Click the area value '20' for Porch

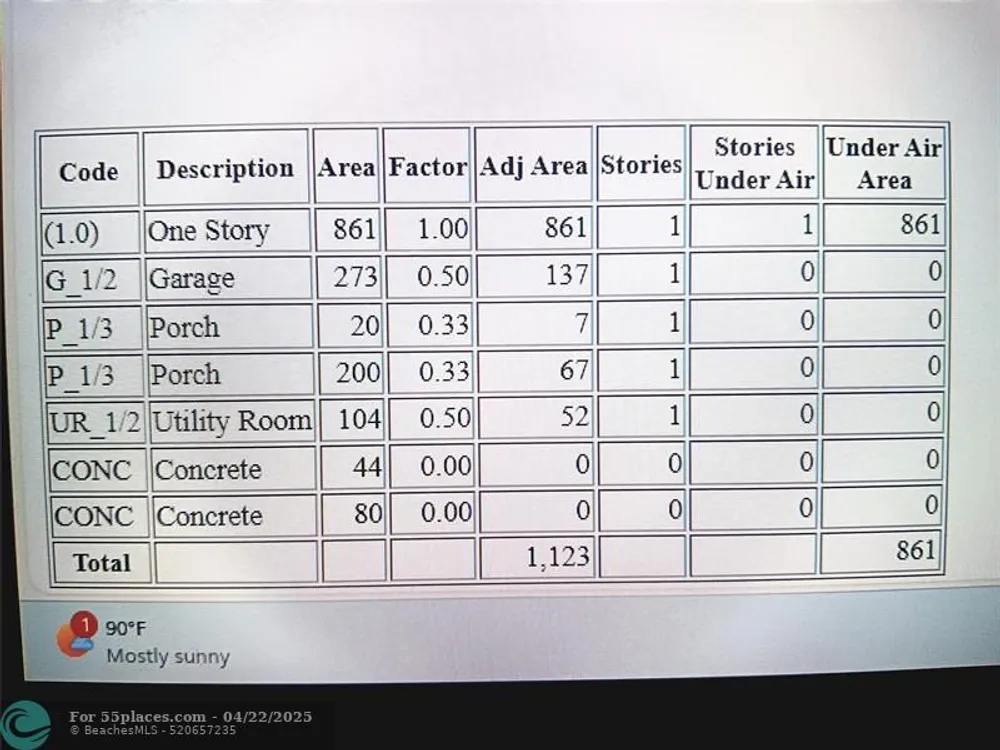[x=350, y=325]
